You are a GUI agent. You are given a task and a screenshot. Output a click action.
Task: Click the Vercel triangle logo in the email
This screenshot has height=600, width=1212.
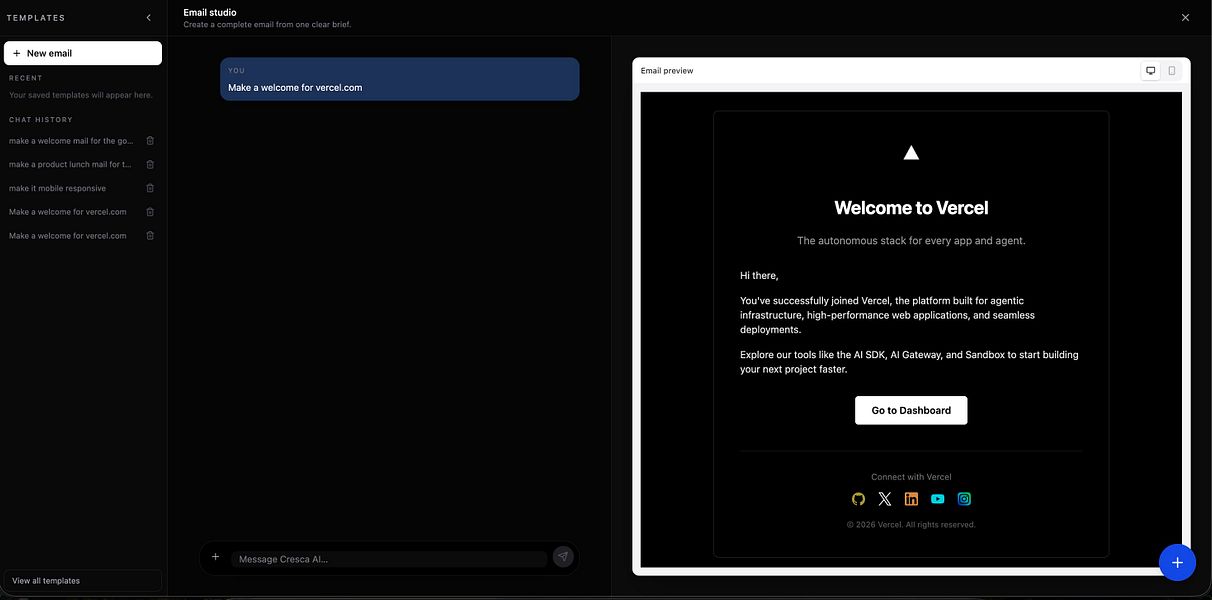coord(911,152)
